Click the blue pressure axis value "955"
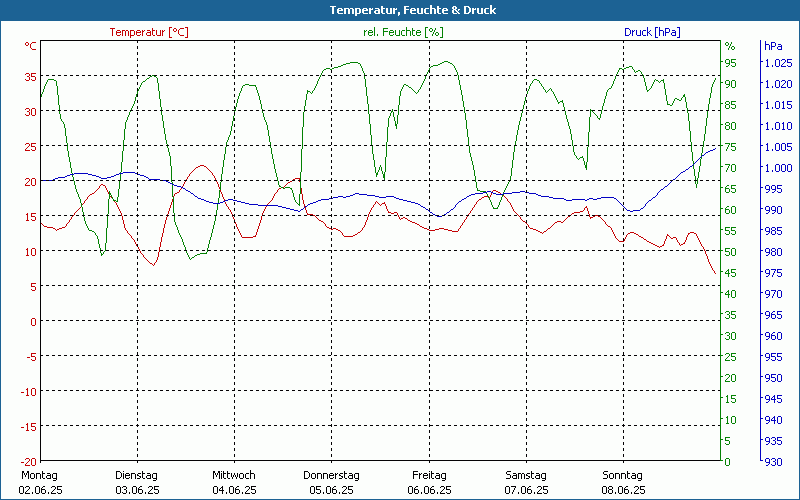The width and height of the screenshot is (800, 500). pyautogui.click(x=773, y=357)
